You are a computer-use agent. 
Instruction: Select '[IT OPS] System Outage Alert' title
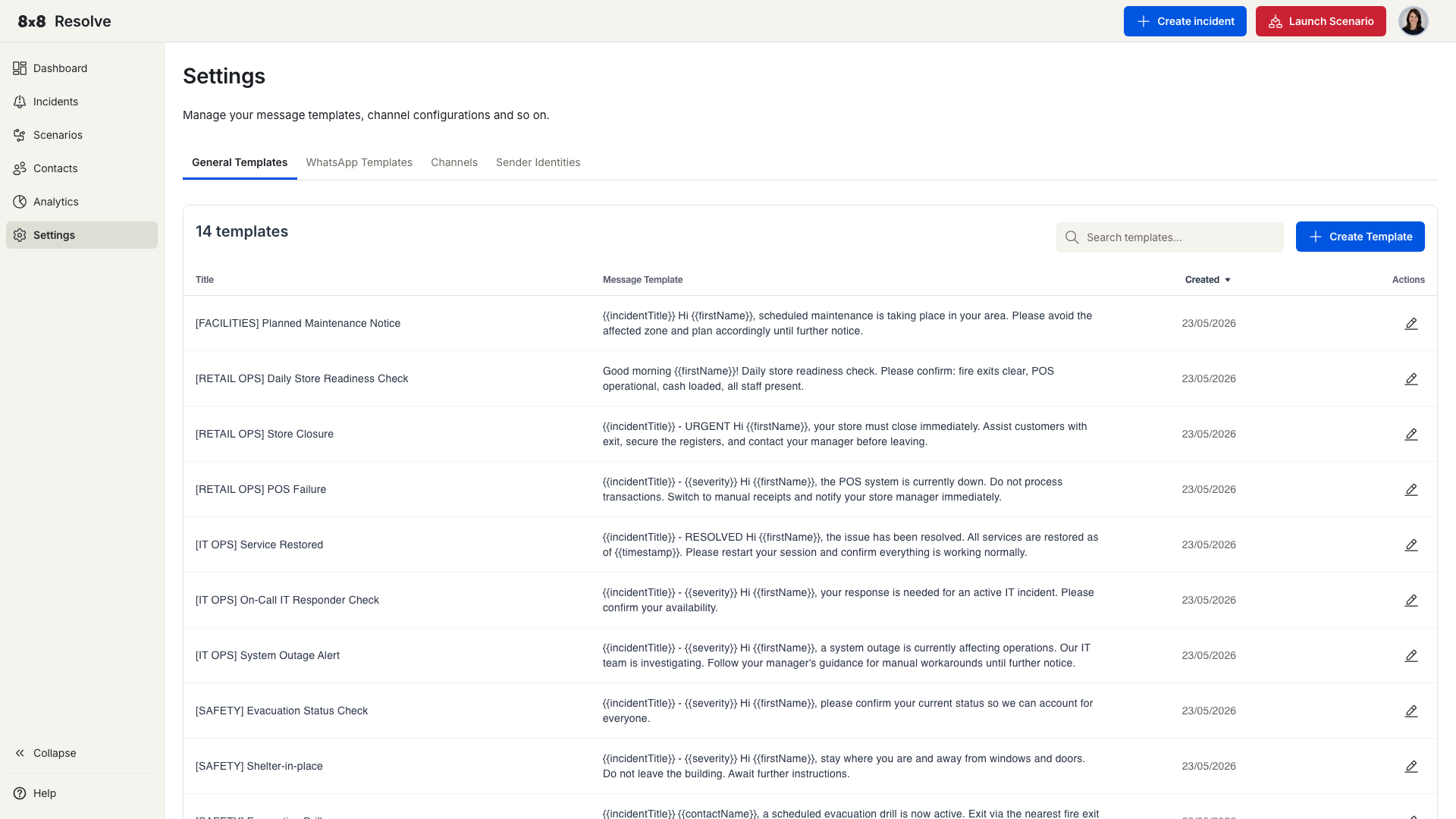pos(268,655)
